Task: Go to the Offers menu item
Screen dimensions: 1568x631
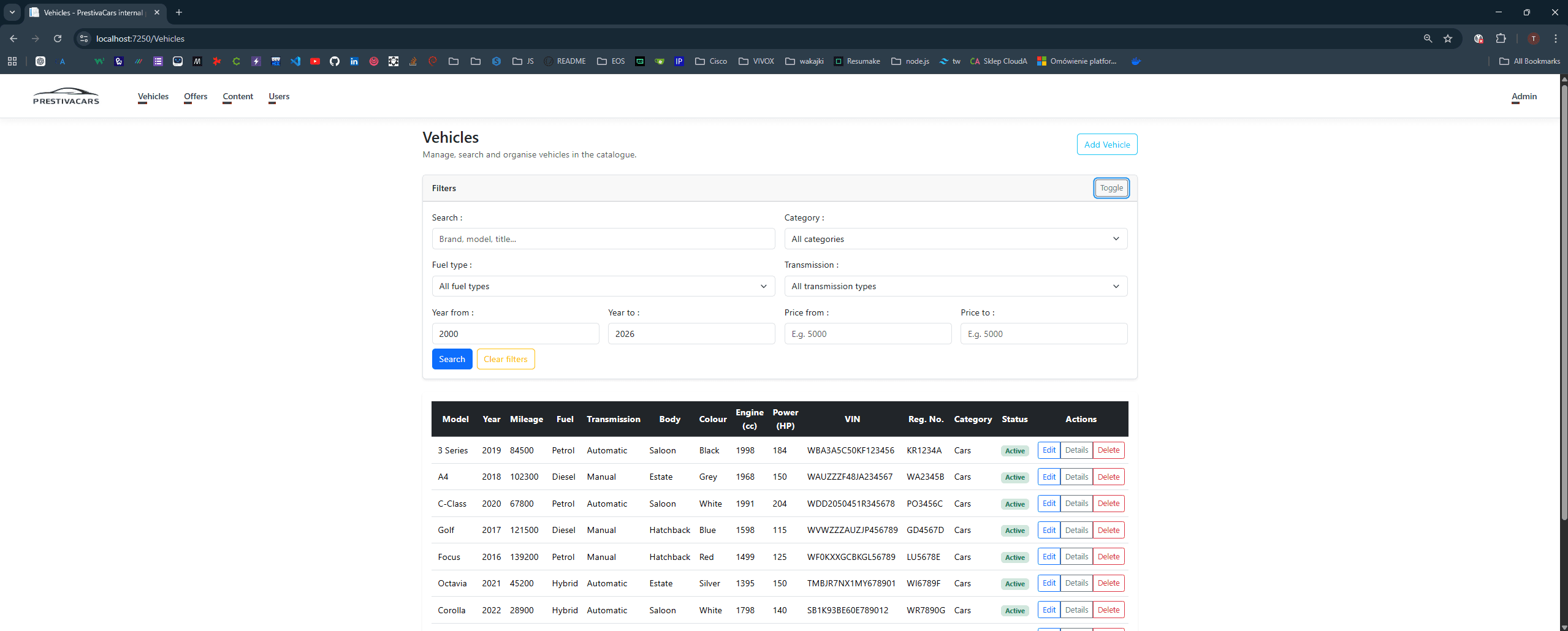Action: pos(196,96)
